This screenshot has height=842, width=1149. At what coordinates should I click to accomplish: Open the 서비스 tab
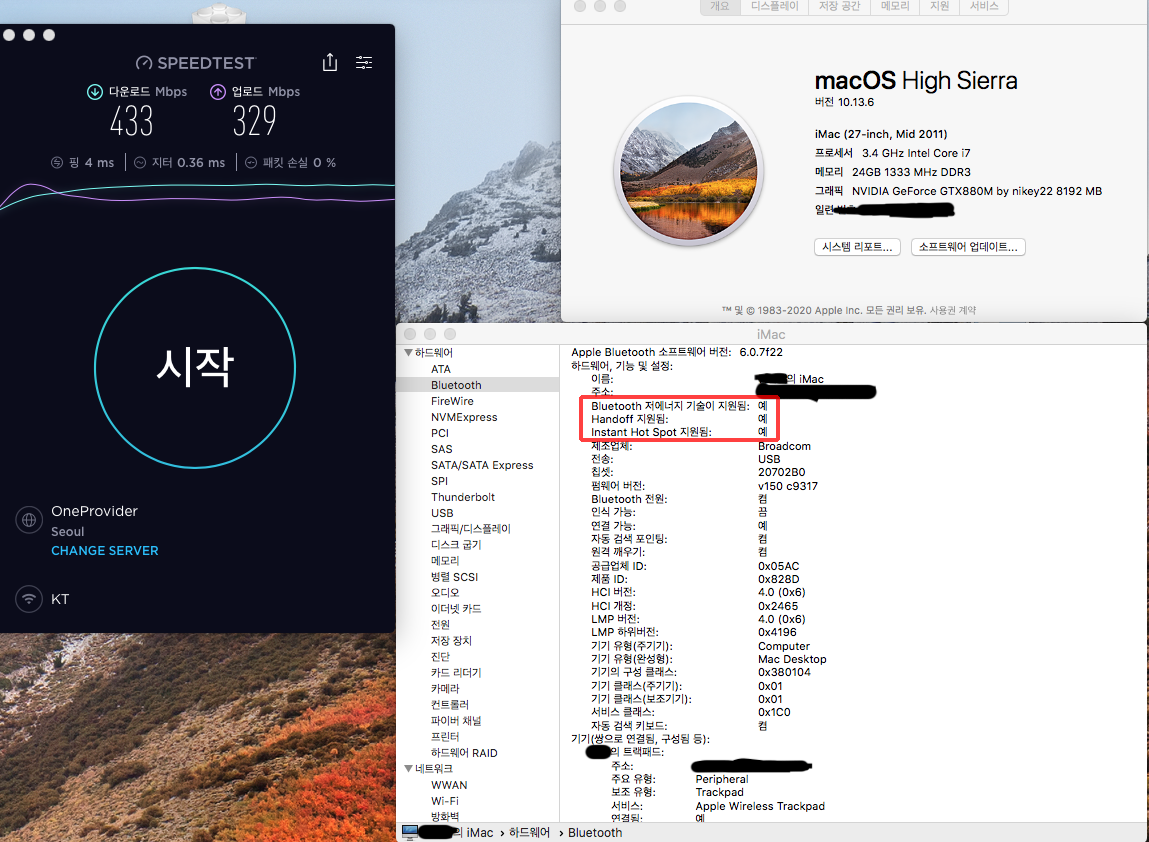coord(984,7)
